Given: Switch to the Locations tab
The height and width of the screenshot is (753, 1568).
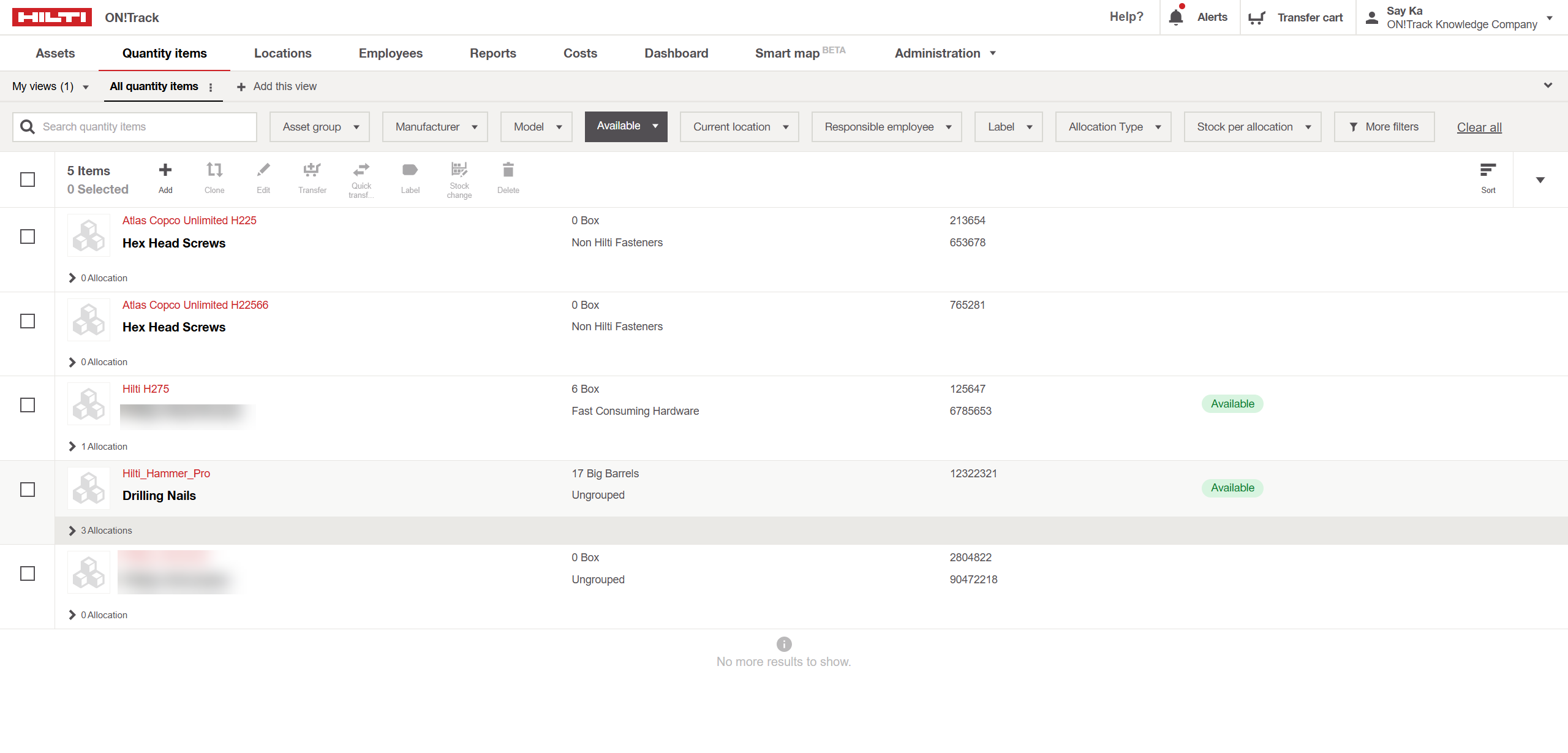Looking at the screenshot, I should pos(282,53).
